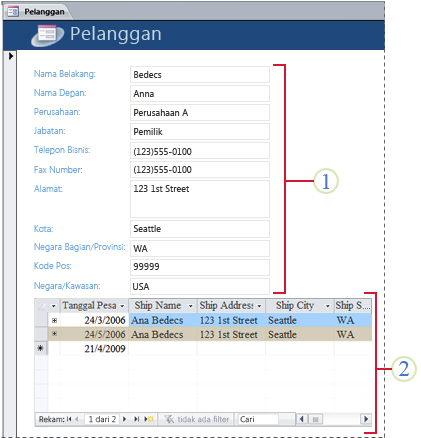Select row selector of 24/3/2006 order

41,320
